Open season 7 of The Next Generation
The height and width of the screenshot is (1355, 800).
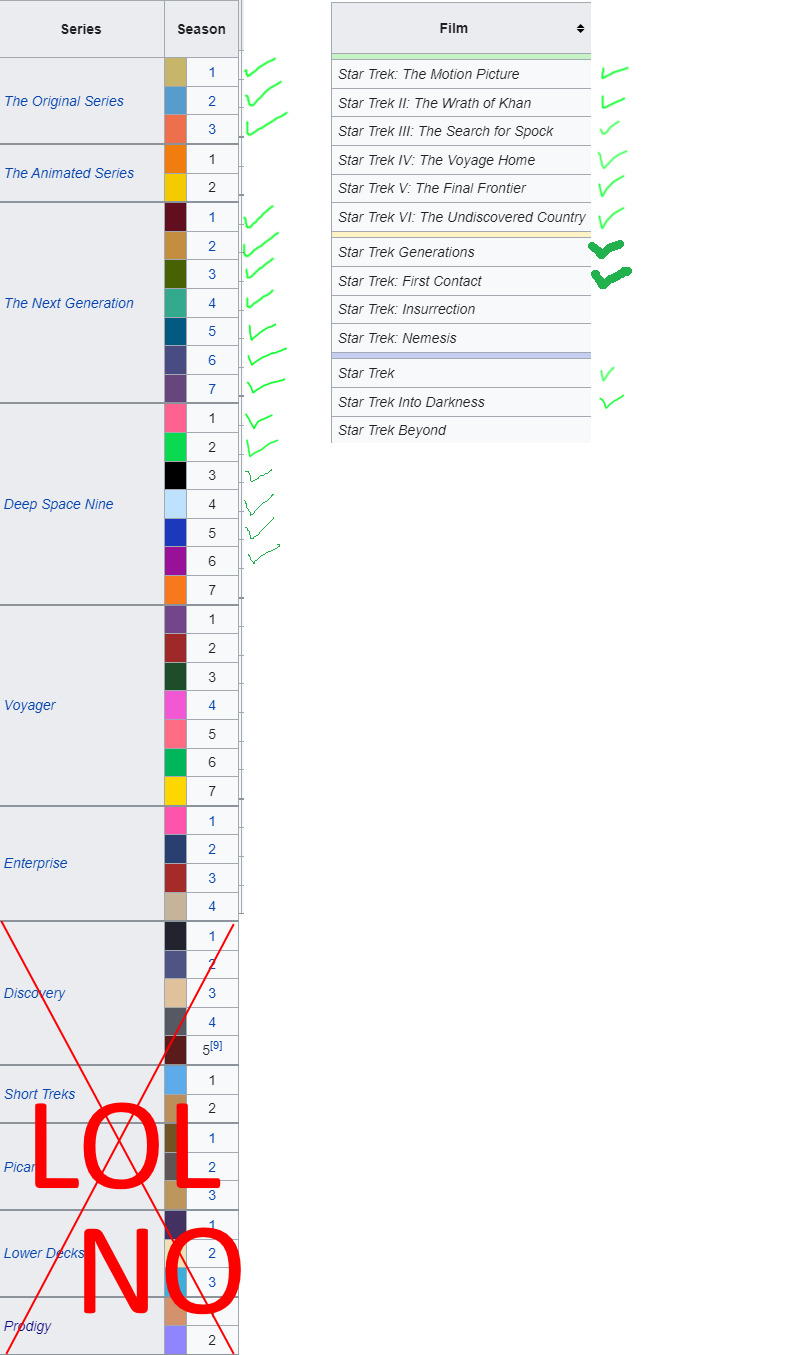pyautogui.click(x=212, y=389)
